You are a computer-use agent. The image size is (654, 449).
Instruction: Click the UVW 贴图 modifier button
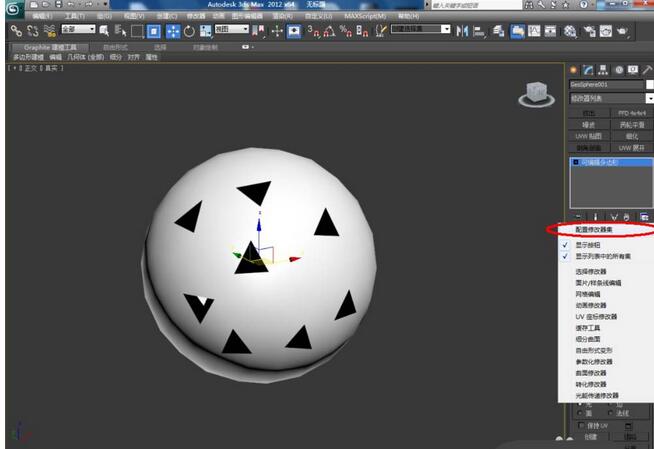click(589, 136)
